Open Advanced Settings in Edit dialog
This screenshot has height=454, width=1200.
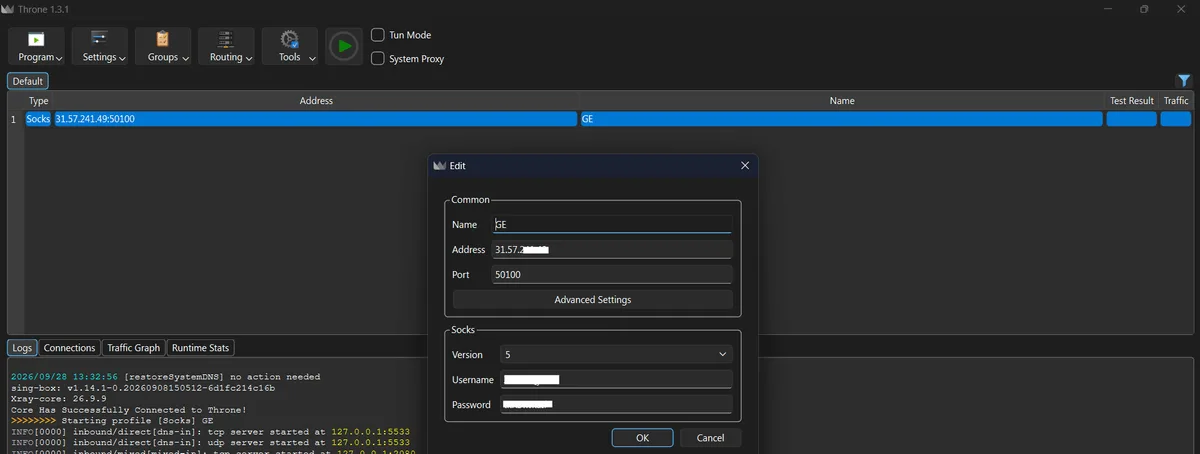(x=593, y=300)
